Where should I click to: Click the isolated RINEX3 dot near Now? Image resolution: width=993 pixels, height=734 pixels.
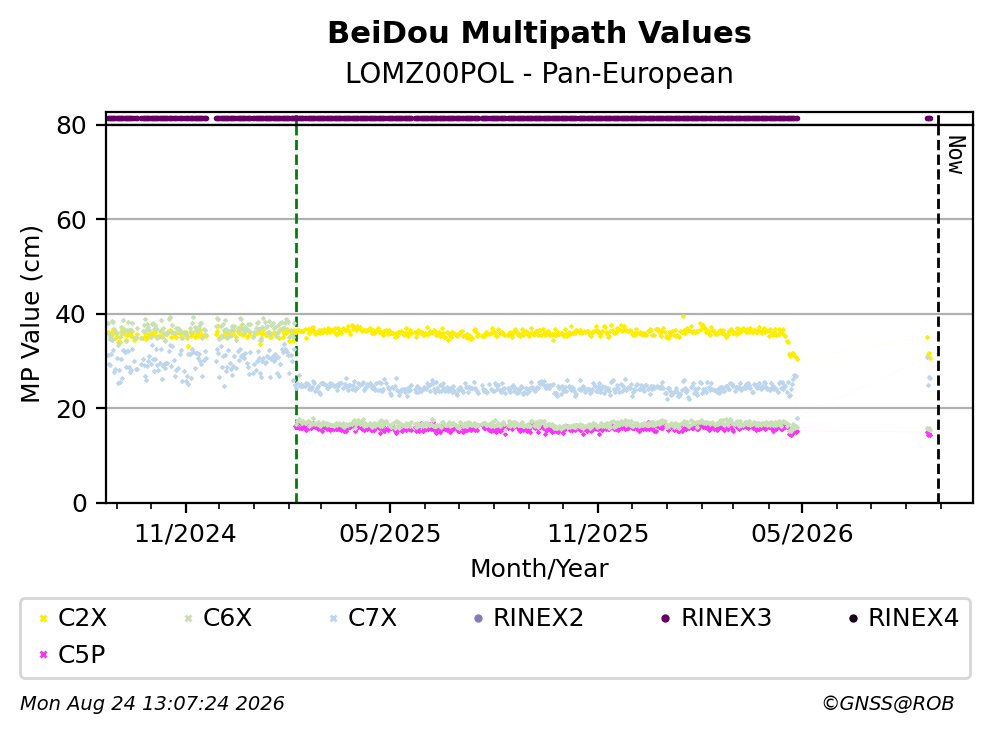pos(929,118)
